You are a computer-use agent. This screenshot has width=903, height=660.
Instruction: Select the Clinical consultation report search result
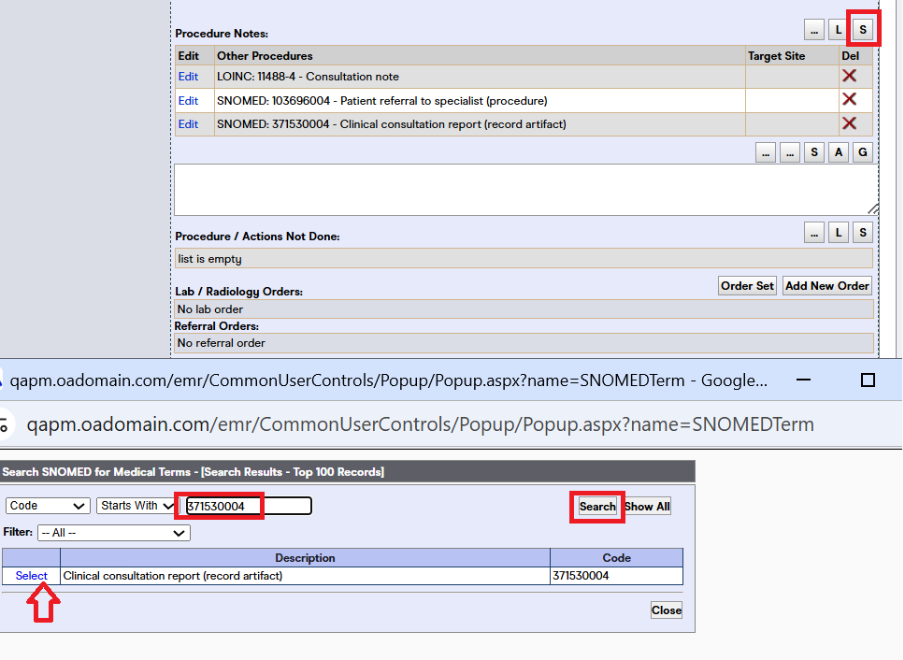point(30,575)
